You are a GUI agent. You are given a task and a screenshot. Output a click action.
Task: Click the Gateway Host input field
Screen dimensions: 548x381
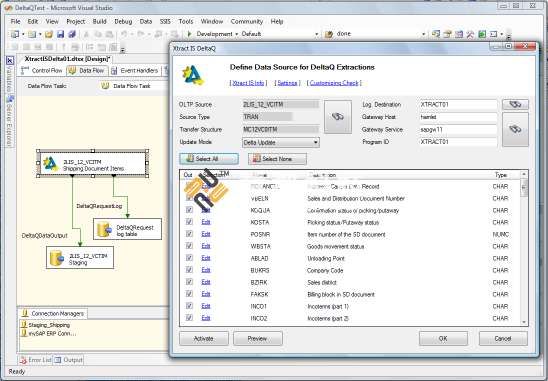click(458, 117)
